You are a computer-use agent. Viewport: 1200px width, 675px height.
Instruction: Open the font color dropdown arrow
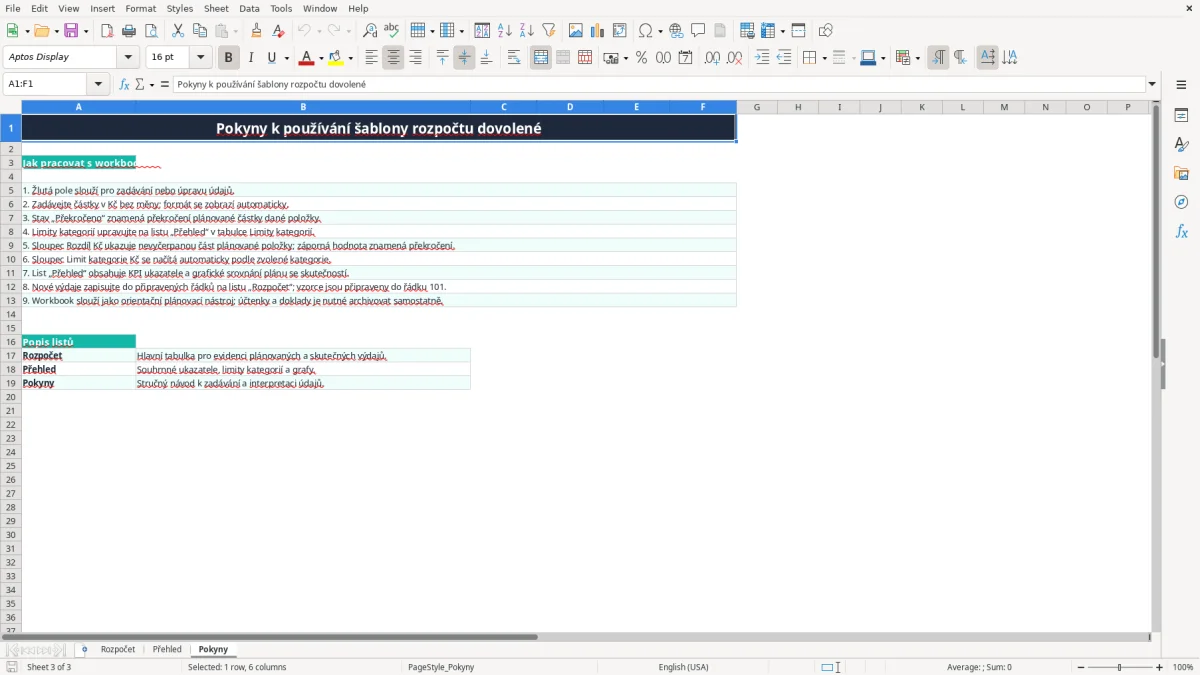(321, 58)
